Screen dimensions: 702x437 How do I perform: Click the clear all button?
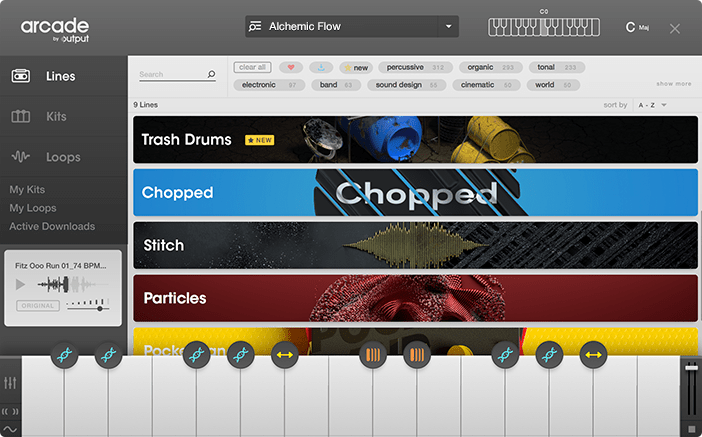(253, 67)
